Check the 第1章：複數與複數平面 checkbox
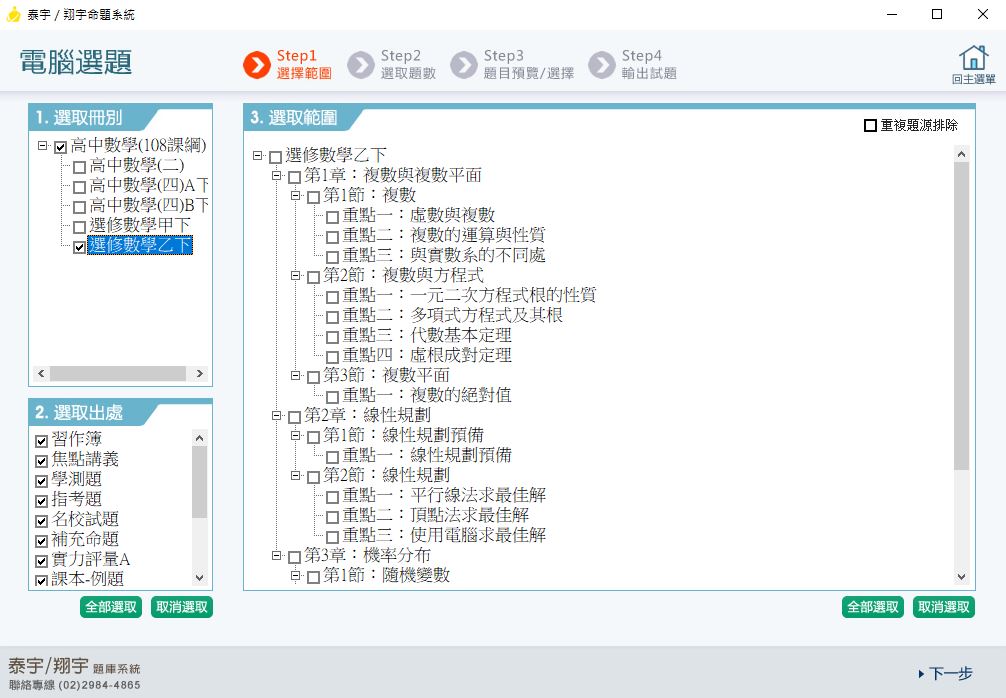Viewport: 1006px width, 698px height. coord(294,177)
